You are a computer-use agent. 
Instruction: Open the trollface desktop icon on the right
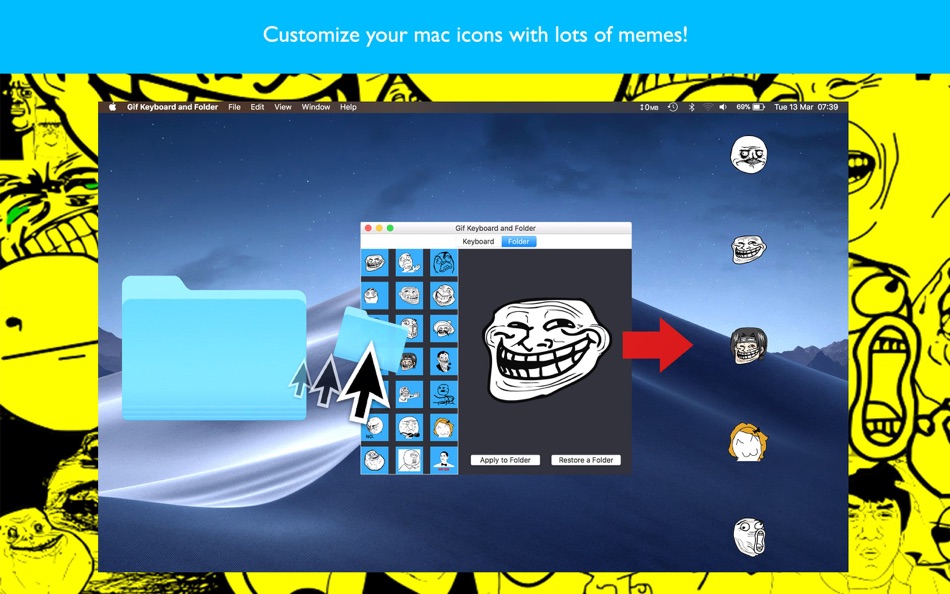[x=752, y=249]
